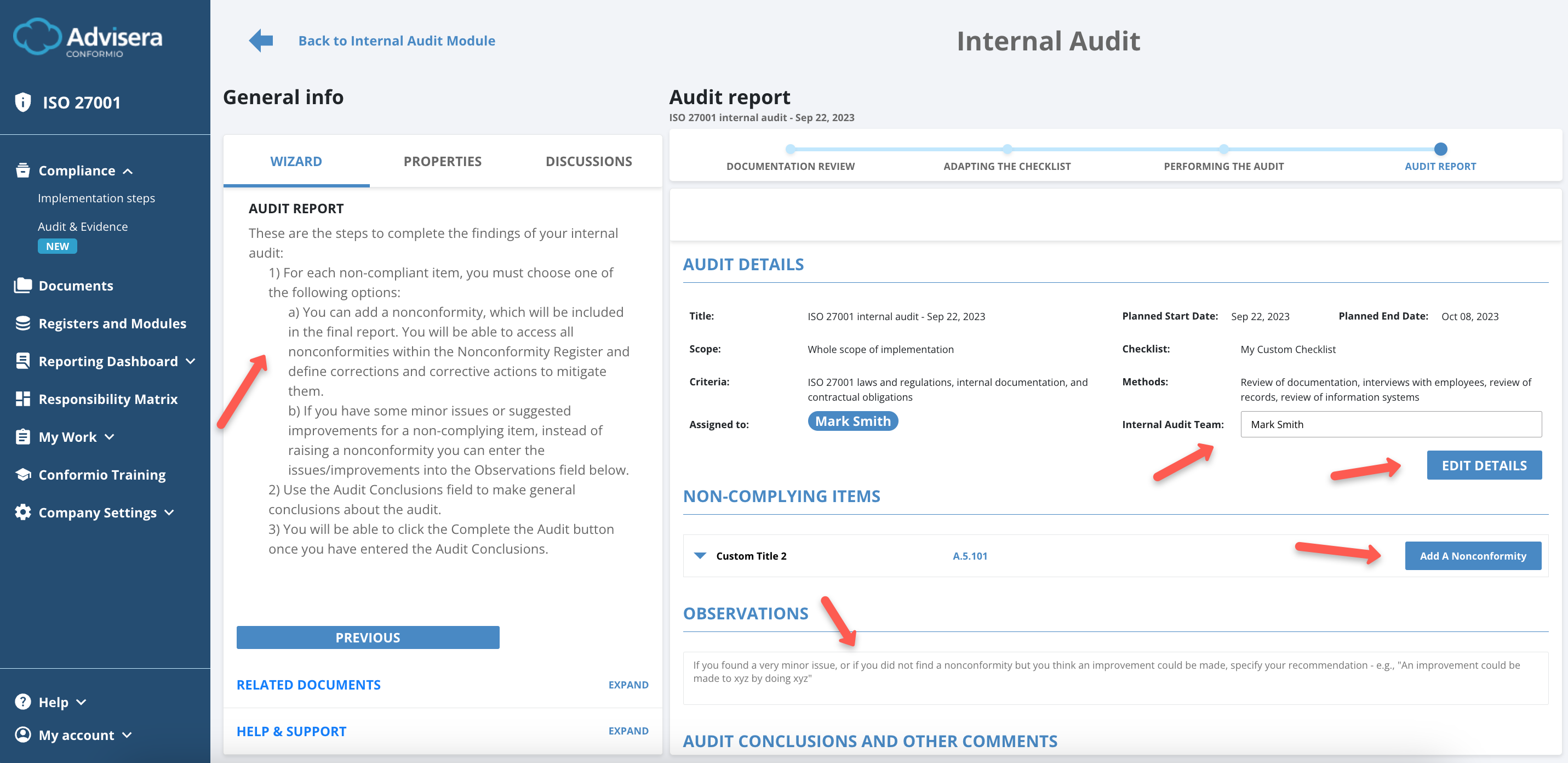Click the Add A Nonconformity button
The height and width of the screenshot is (763, 1568).
point(1473,555)
